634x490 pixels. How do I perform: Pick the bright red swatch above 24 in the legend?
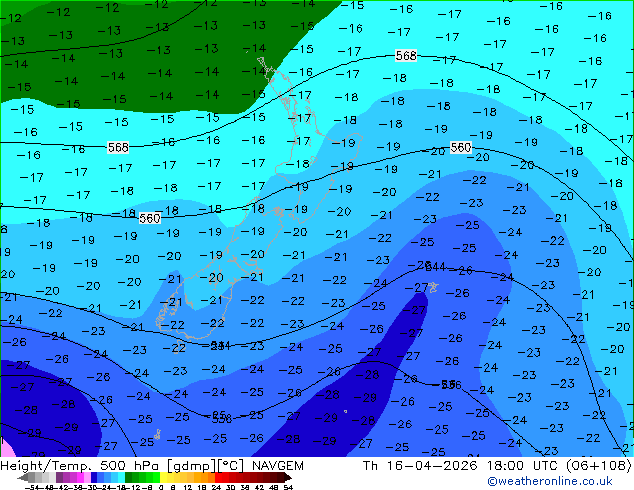(218, 477)
